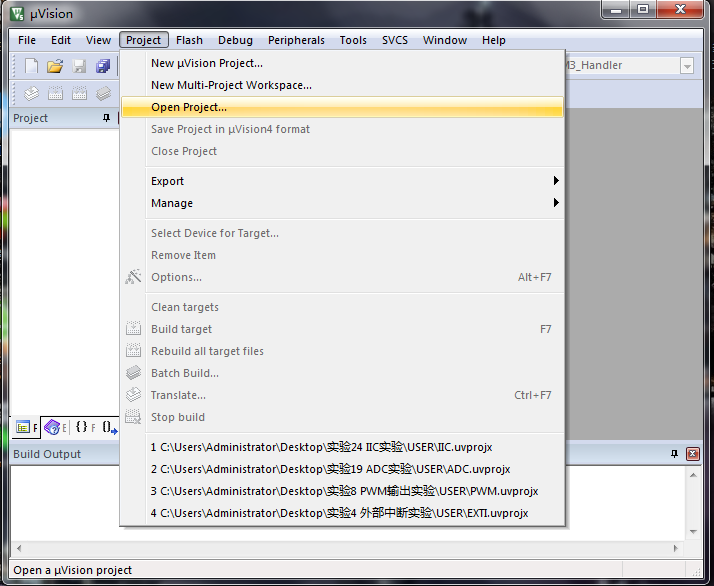The image size is (714, 586).
Task: Click the Build Output scroll up arrow
Action: coord(693,475)
